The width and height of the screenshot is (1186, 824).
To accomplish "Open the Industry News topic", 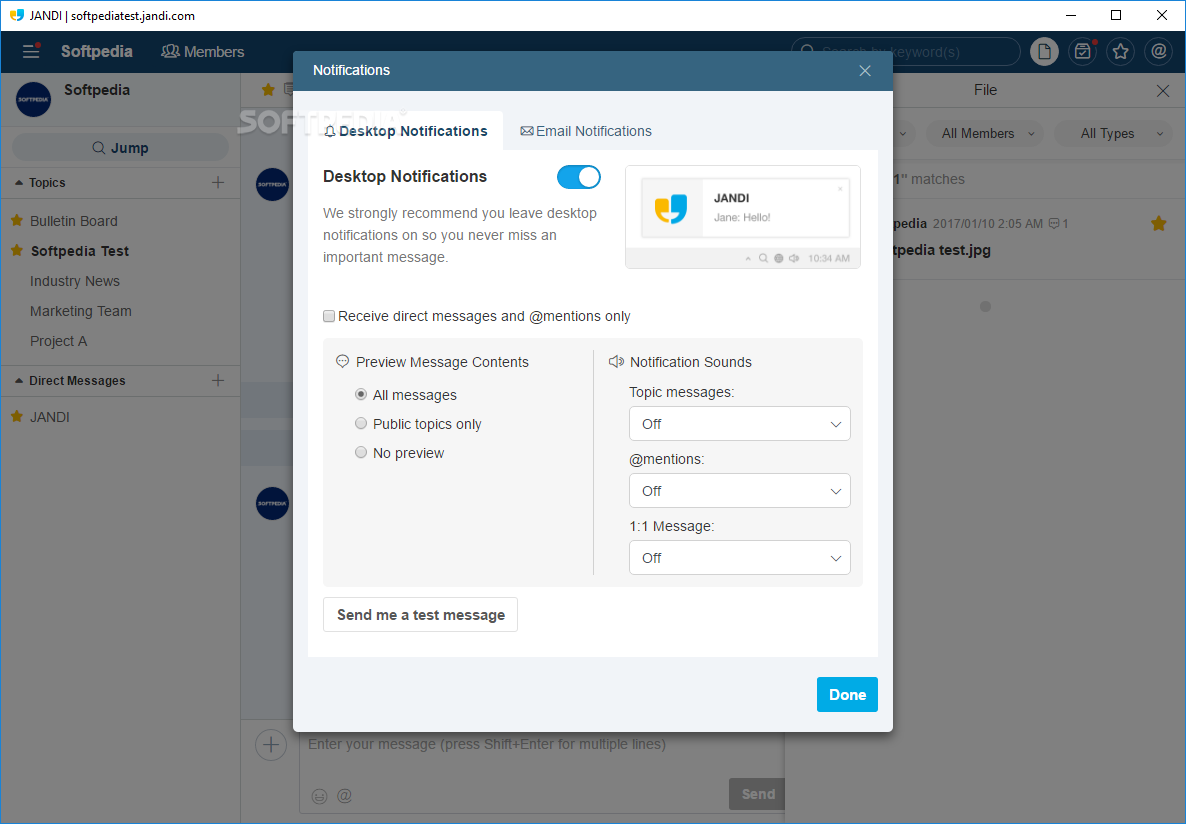I will [x=74, y=281].
